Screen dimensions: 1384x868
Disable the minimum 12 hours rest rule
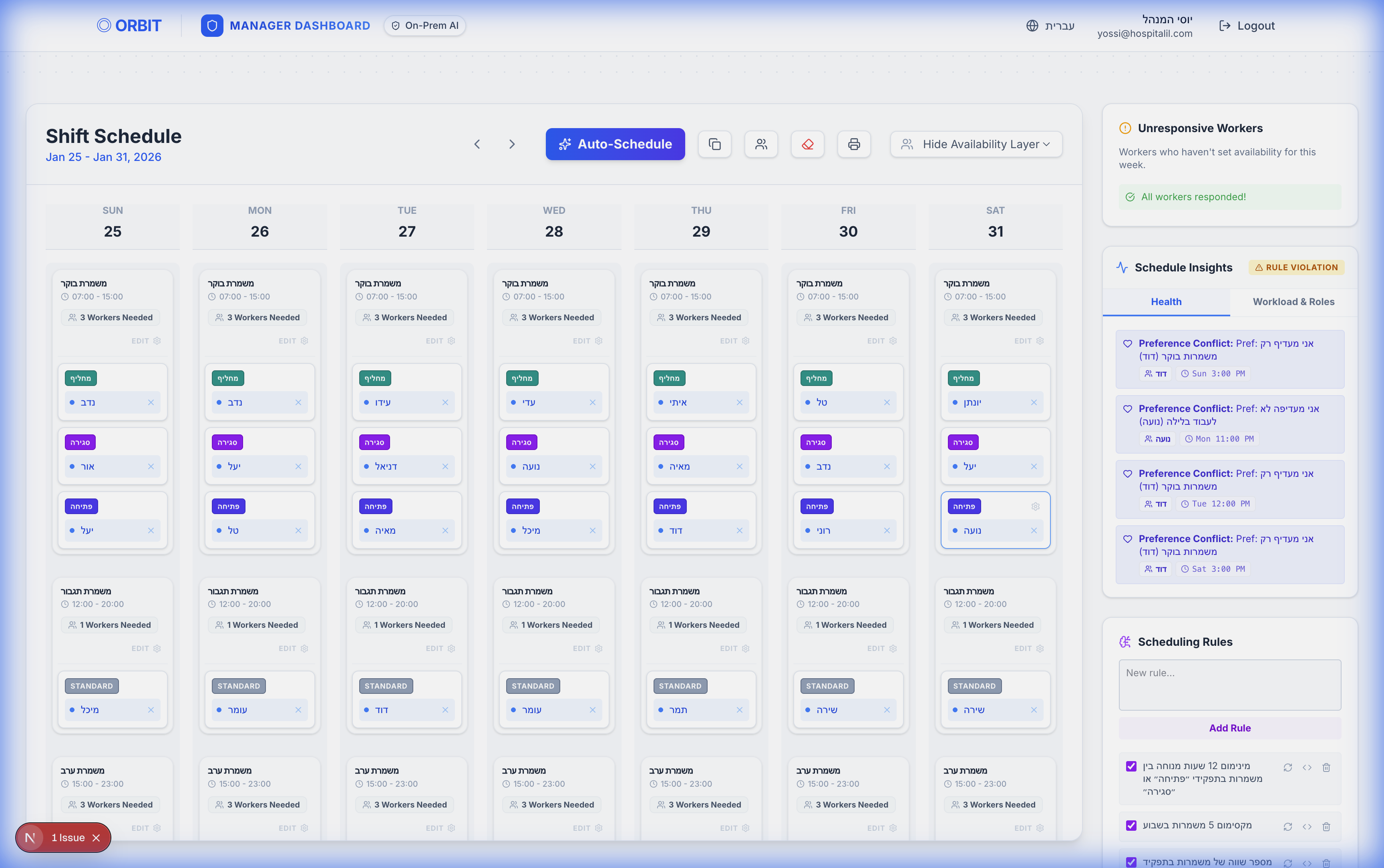point(1131,767)
